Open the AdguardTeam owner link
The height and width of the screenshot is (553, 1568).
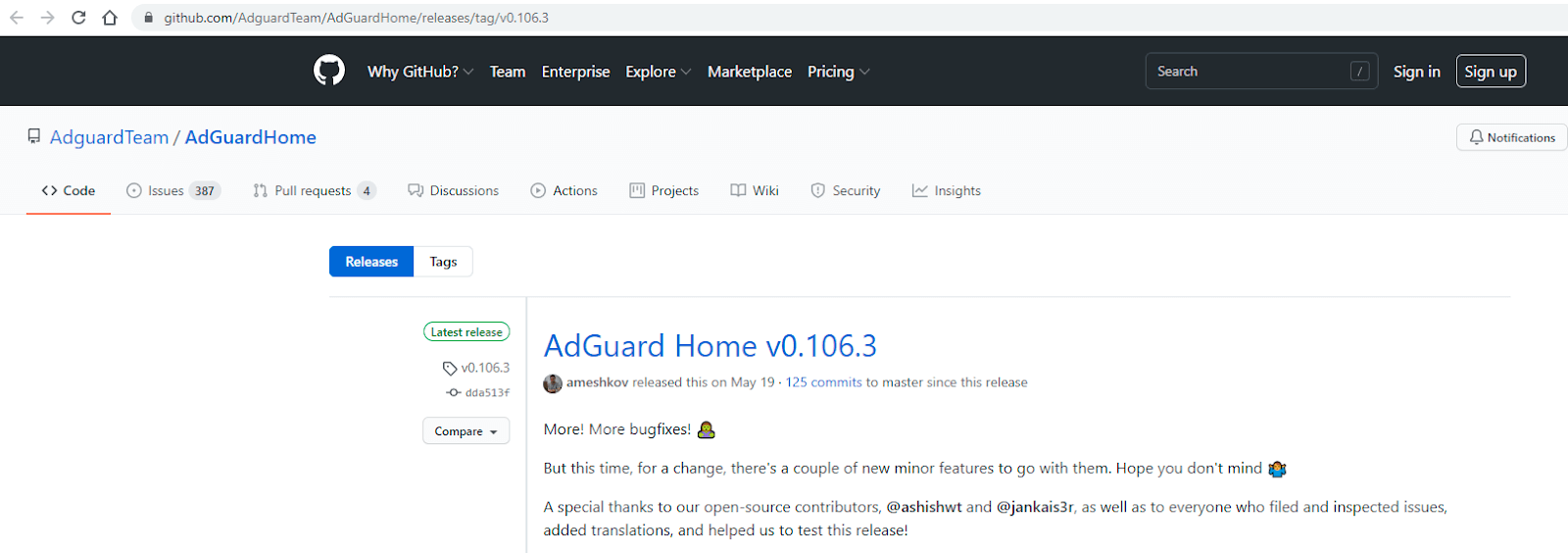click(110, 137)
